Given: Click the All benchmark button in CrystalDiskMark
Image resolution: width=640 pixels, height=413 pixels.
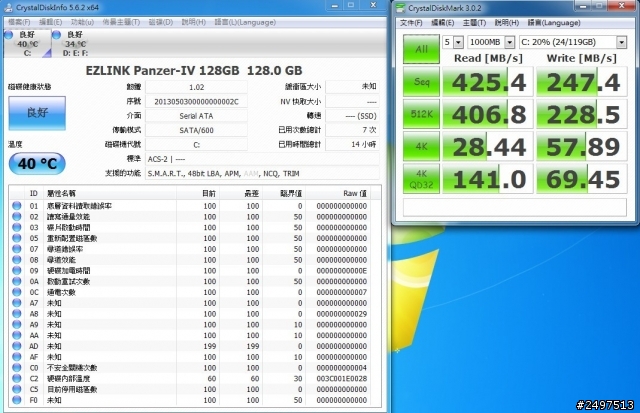Looking at the screenshot, I should (x=421, y=49).
